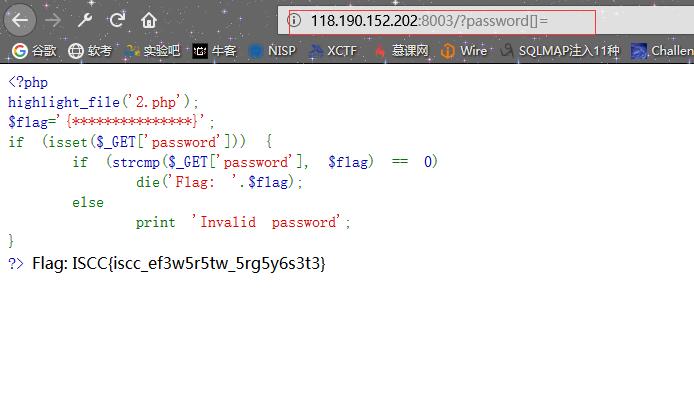
Task: Click the site info circle icon
Action: (x=294, y=20)
